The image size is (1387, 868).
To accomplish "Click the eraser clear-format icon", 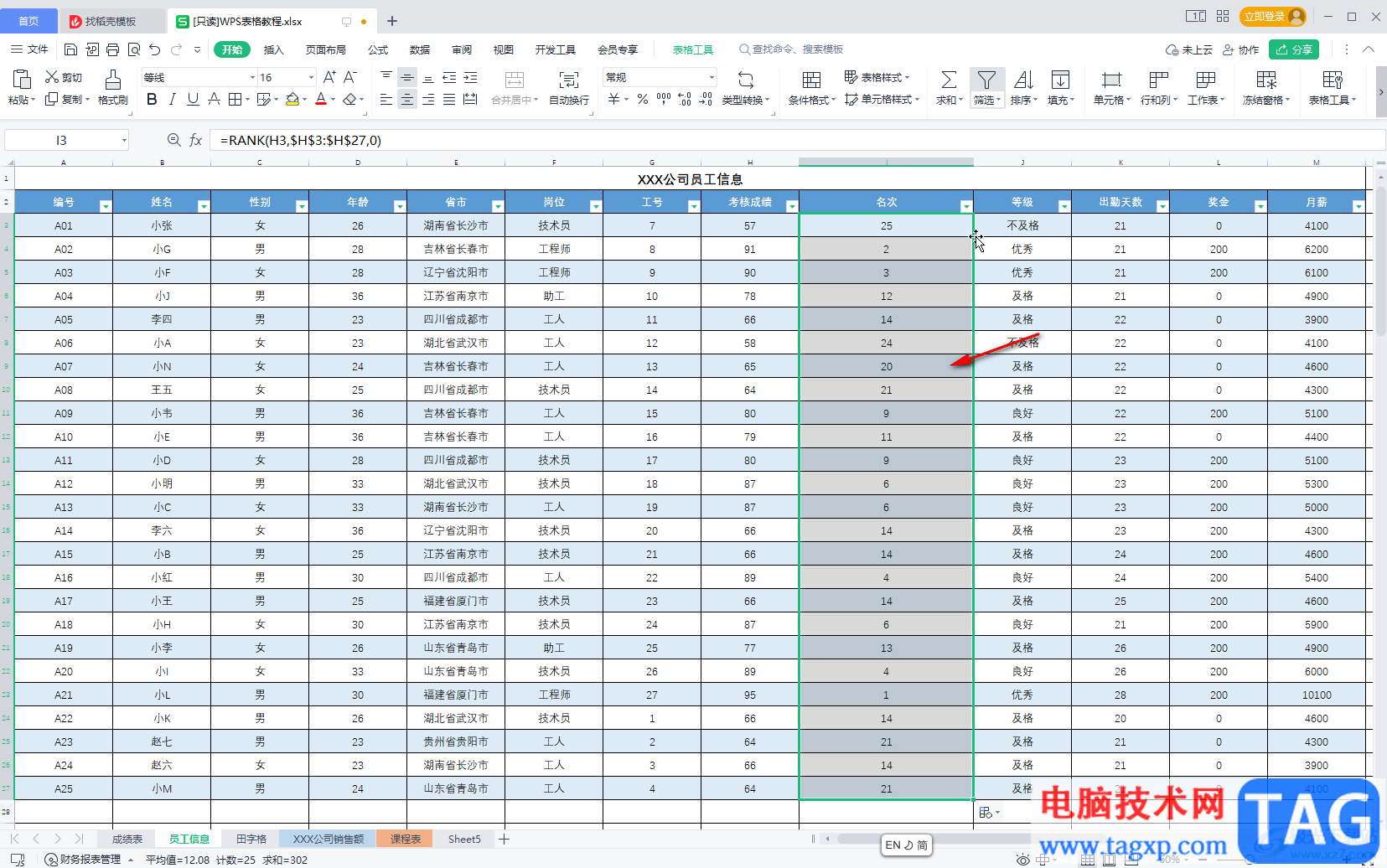I will 350,100.
